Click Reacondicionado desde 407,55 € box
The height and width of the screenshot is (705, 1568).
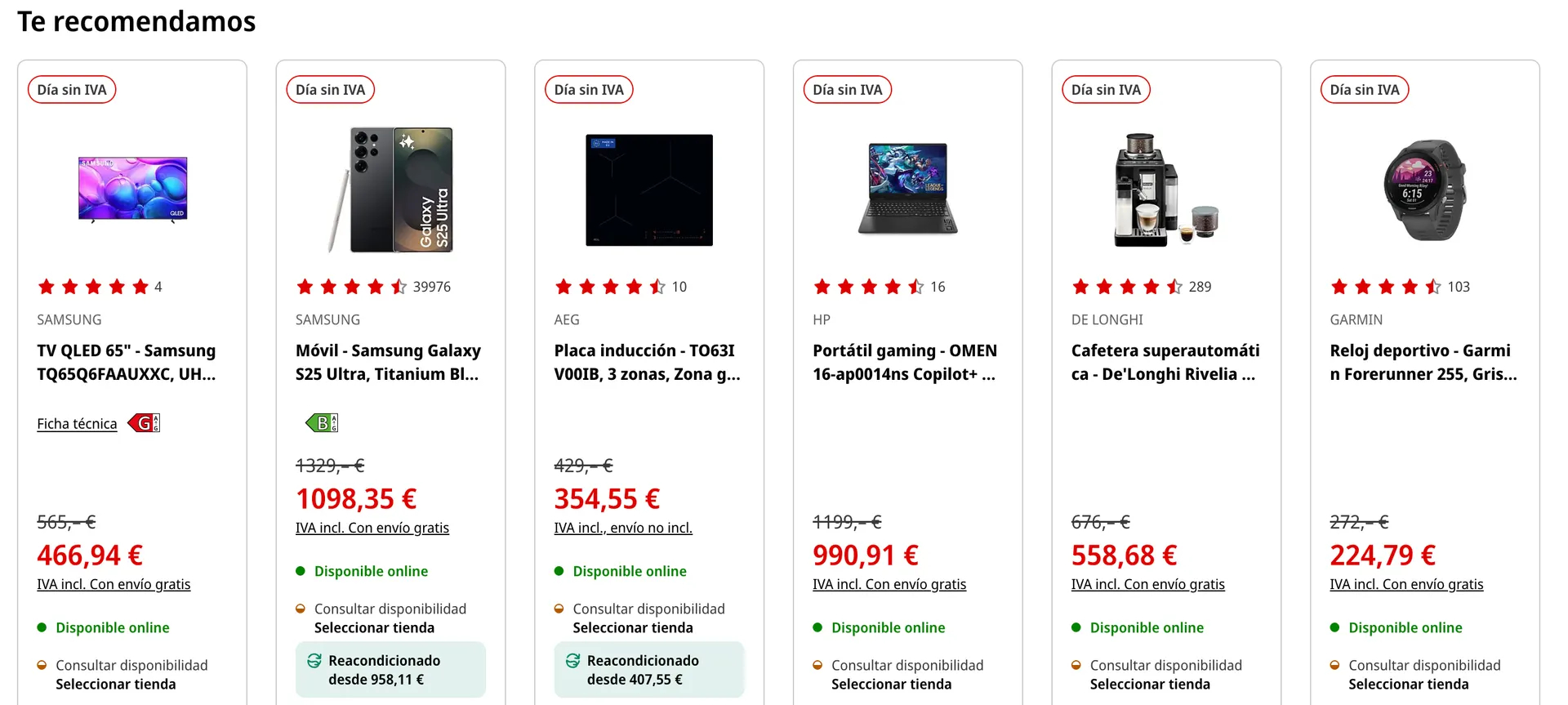[x=649, y=670]
